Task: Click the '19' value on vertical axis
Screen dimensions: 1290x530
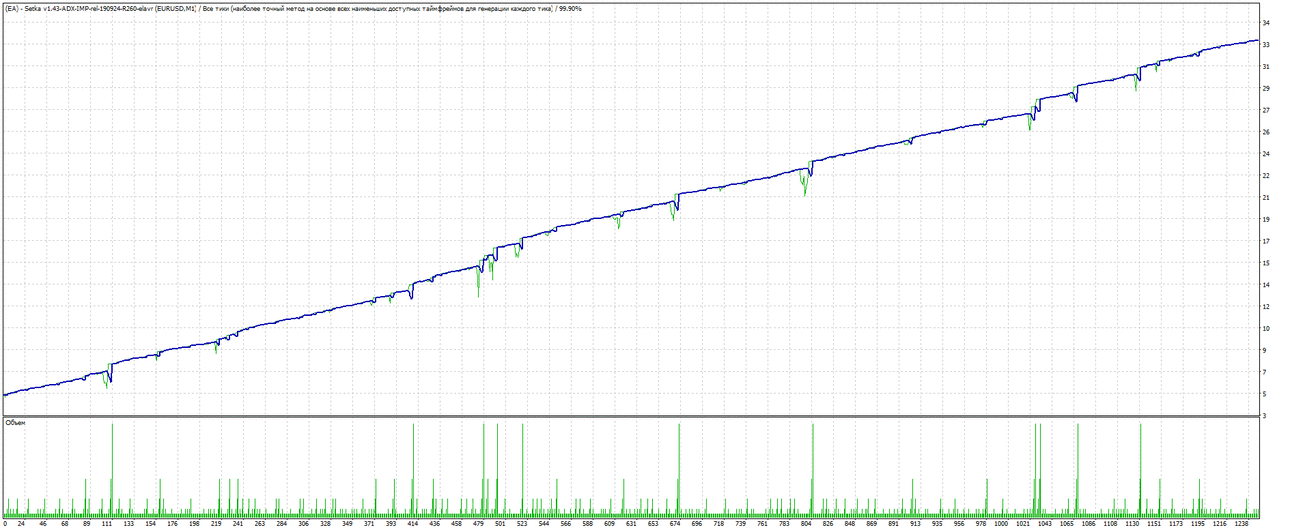Action: point(1265,220)
